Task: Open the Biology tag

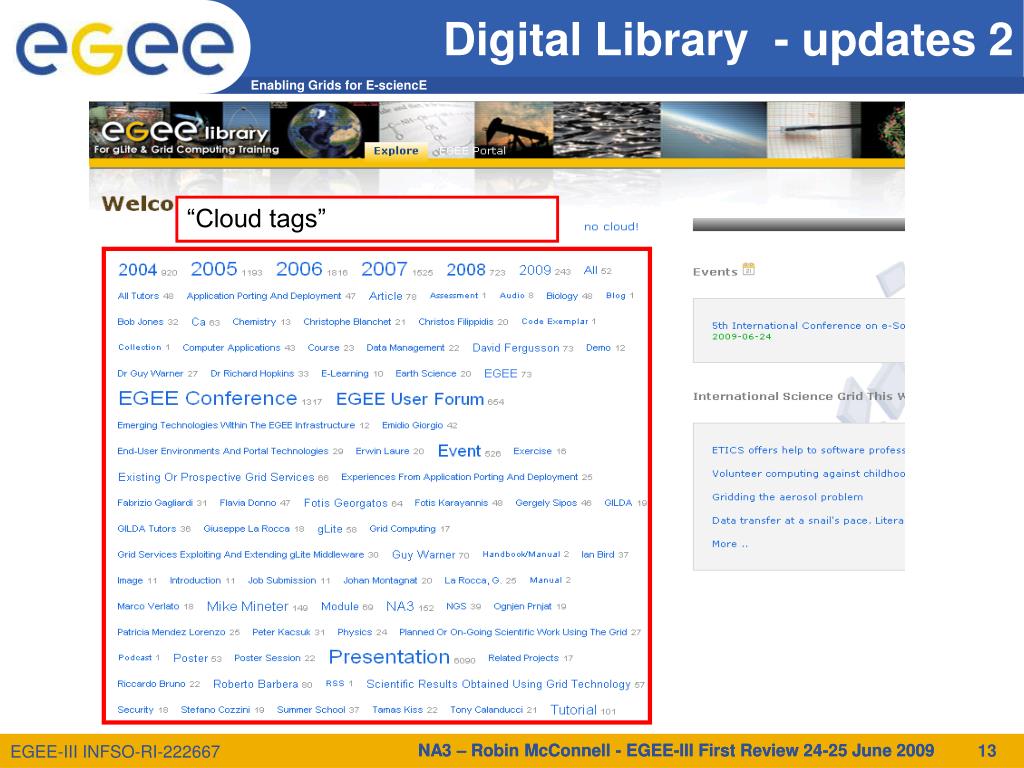Action: click(x=562, y=296)
